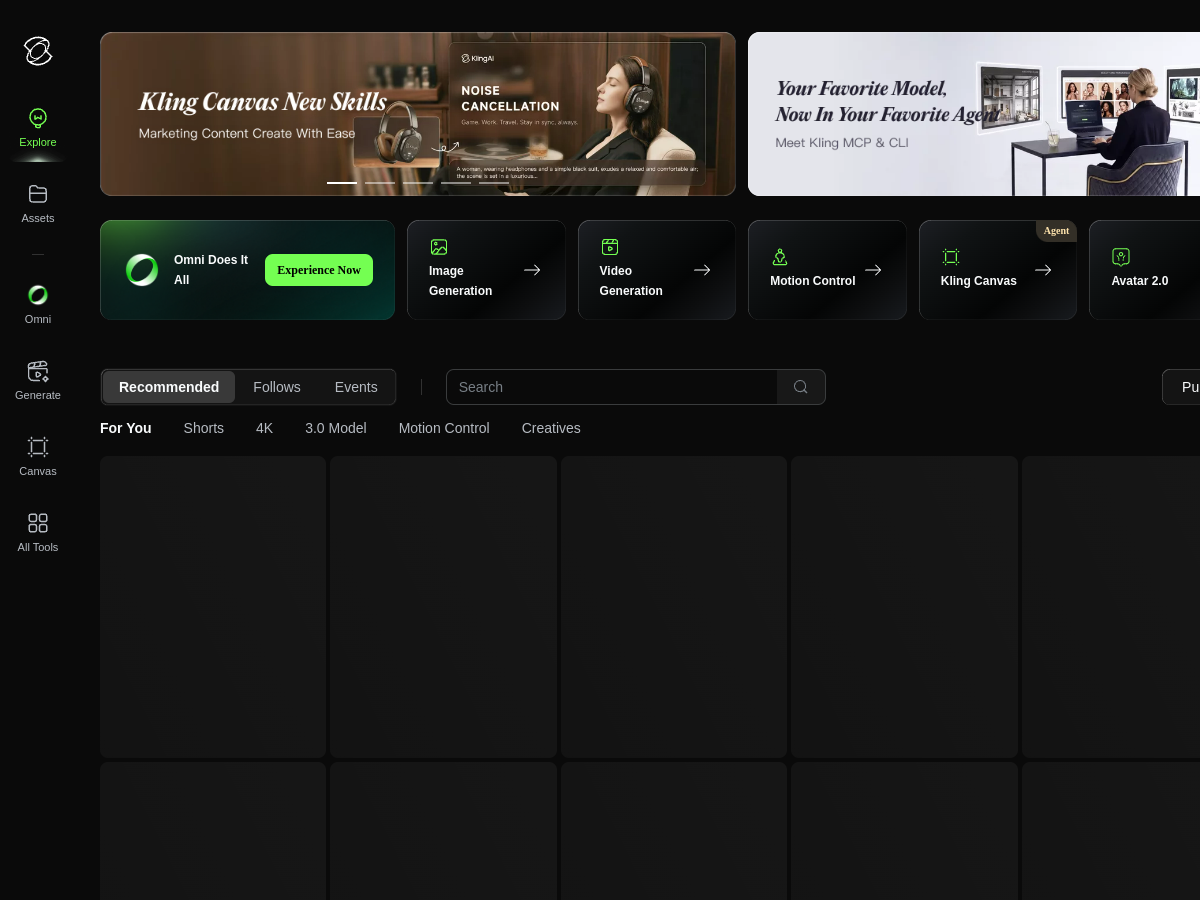Select the Creatives filter
Screen dimensions: 1200x900
551,428
